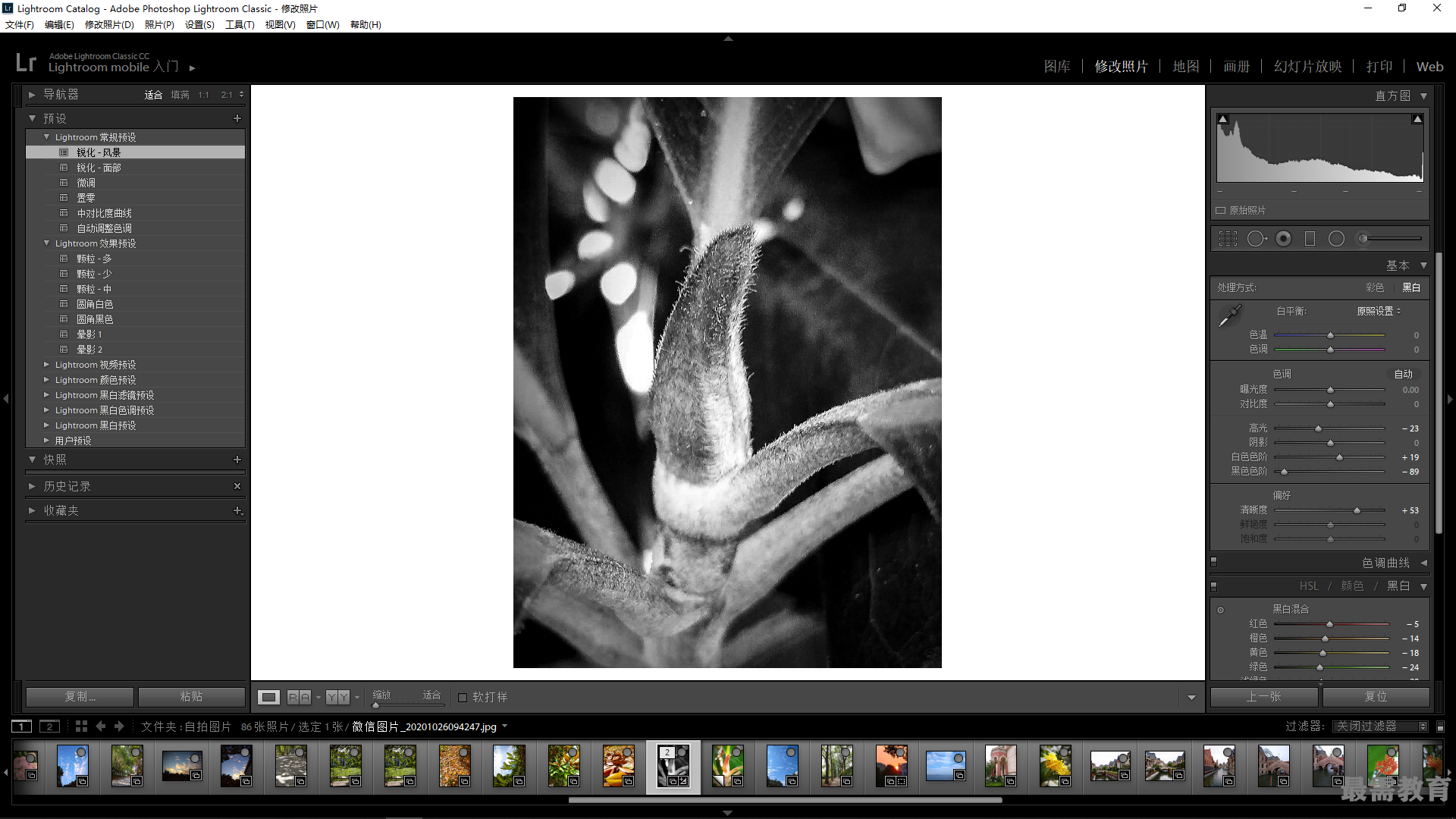Enable the original photo checkbox
Screen dimensions: 1456x819
[1221, 211]
